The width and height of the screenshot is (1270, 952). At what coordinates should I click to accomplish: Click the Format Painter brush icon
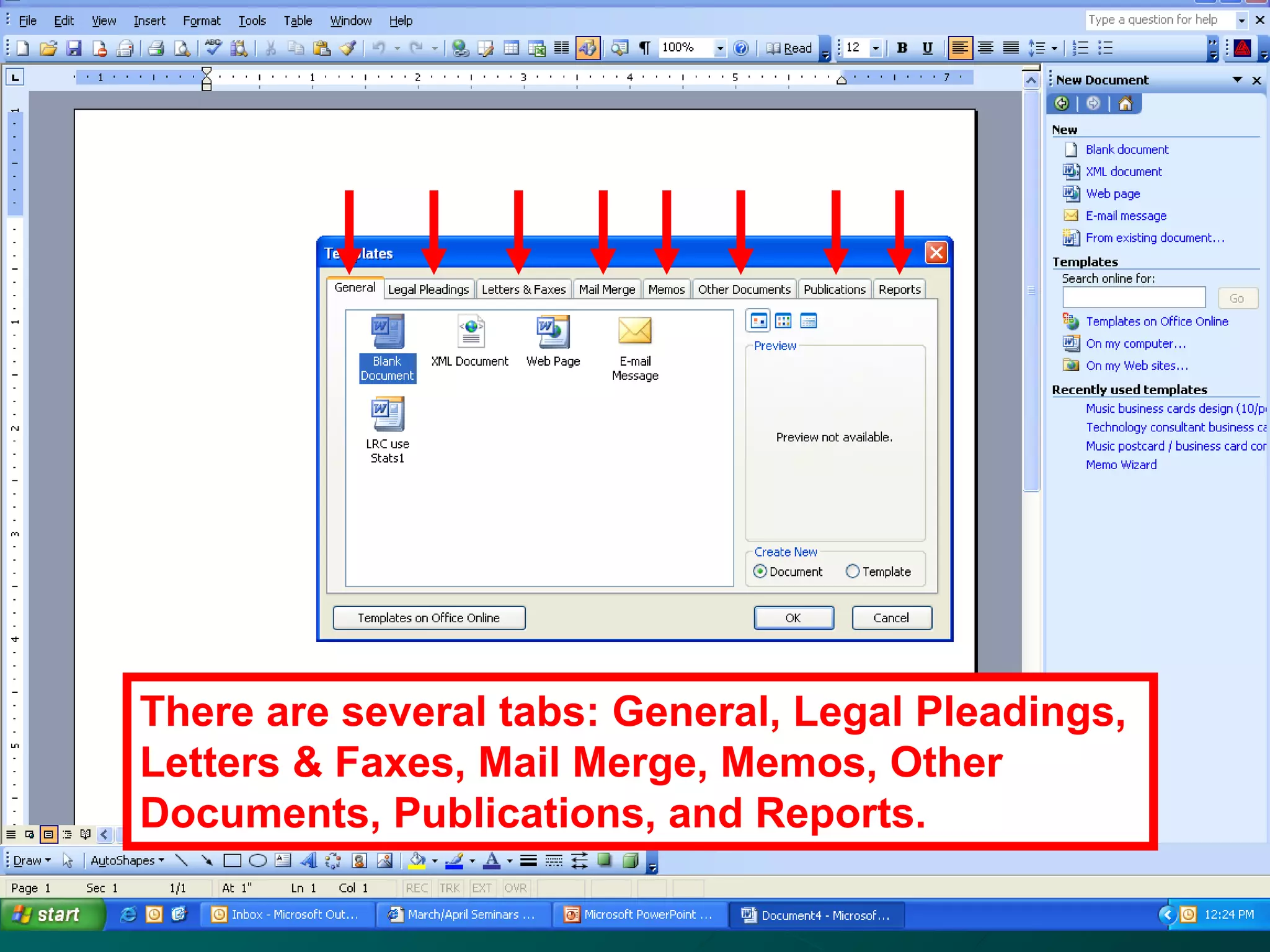point(347,48)
